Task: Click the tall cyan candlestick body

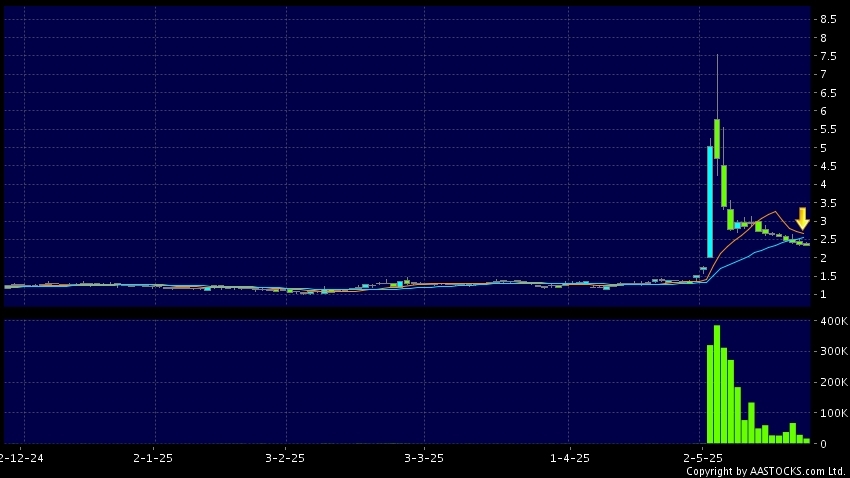Action: 710,202
